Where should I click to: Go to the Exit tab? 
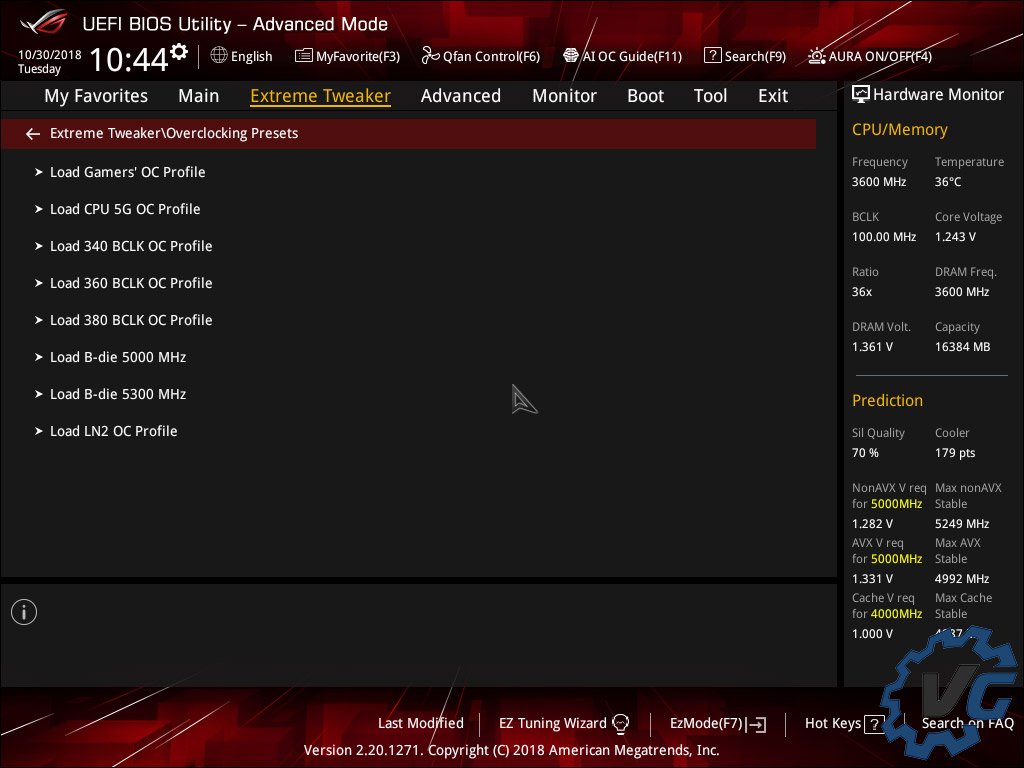(773, 96)
